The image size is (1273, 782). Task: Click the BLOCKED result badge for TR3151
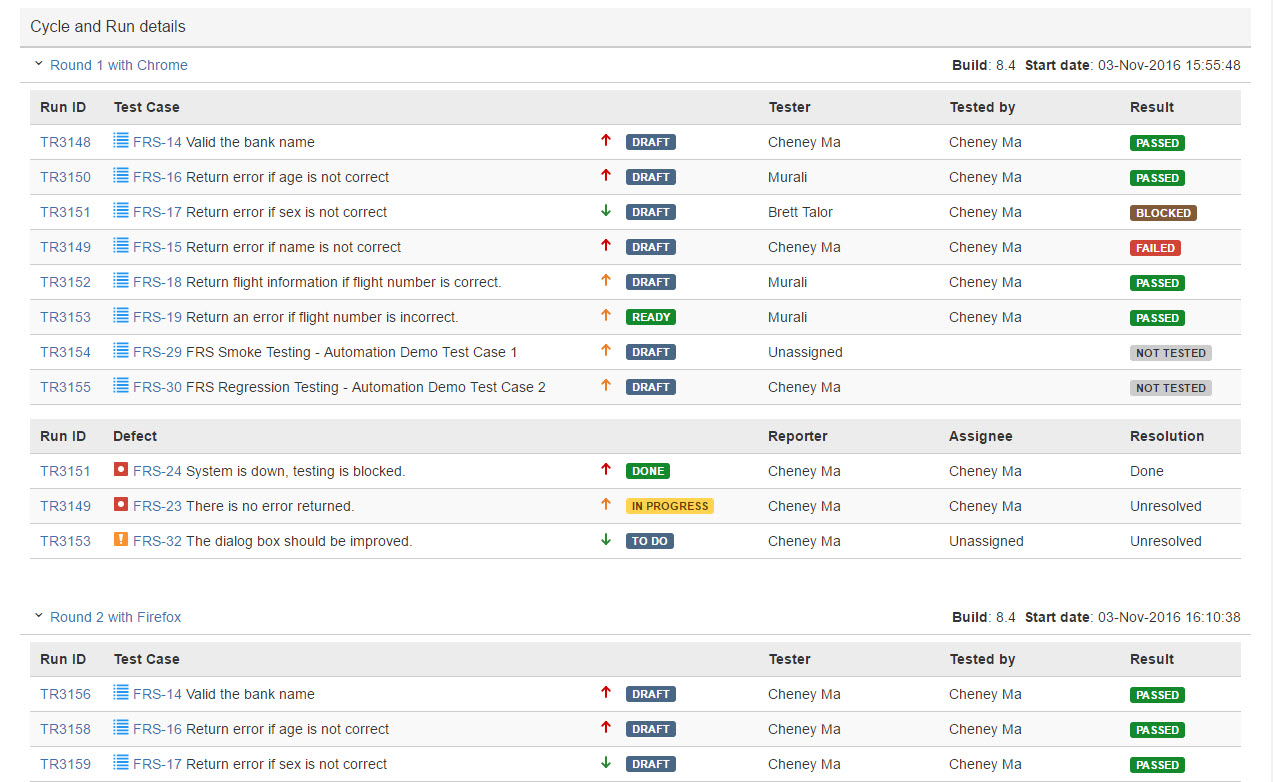coord(1163,213)
